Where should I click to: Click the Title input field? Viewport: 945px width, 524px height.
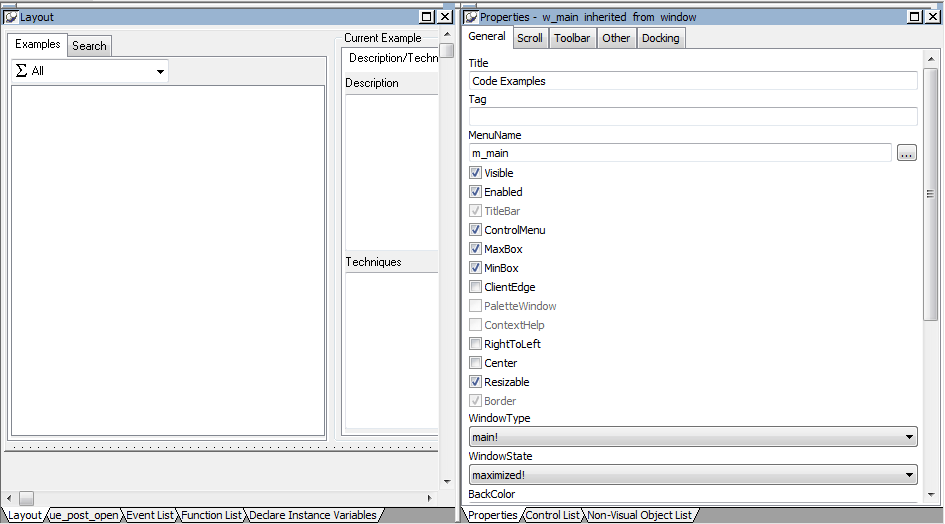pyautogui.click(x=693, y=81)
